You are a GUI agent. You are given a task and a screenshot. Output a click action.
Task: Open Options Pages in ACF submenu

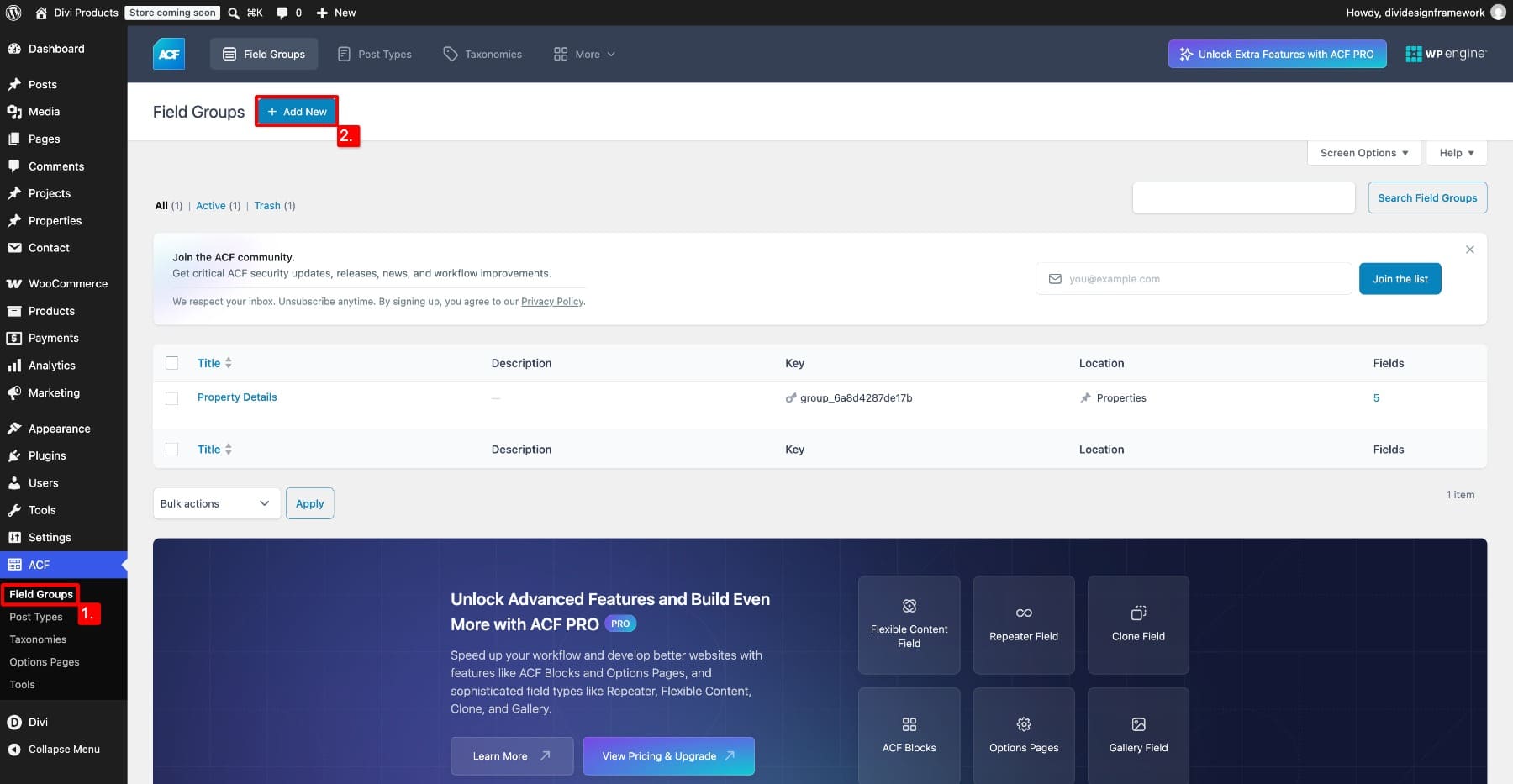(x=45, y=662)
